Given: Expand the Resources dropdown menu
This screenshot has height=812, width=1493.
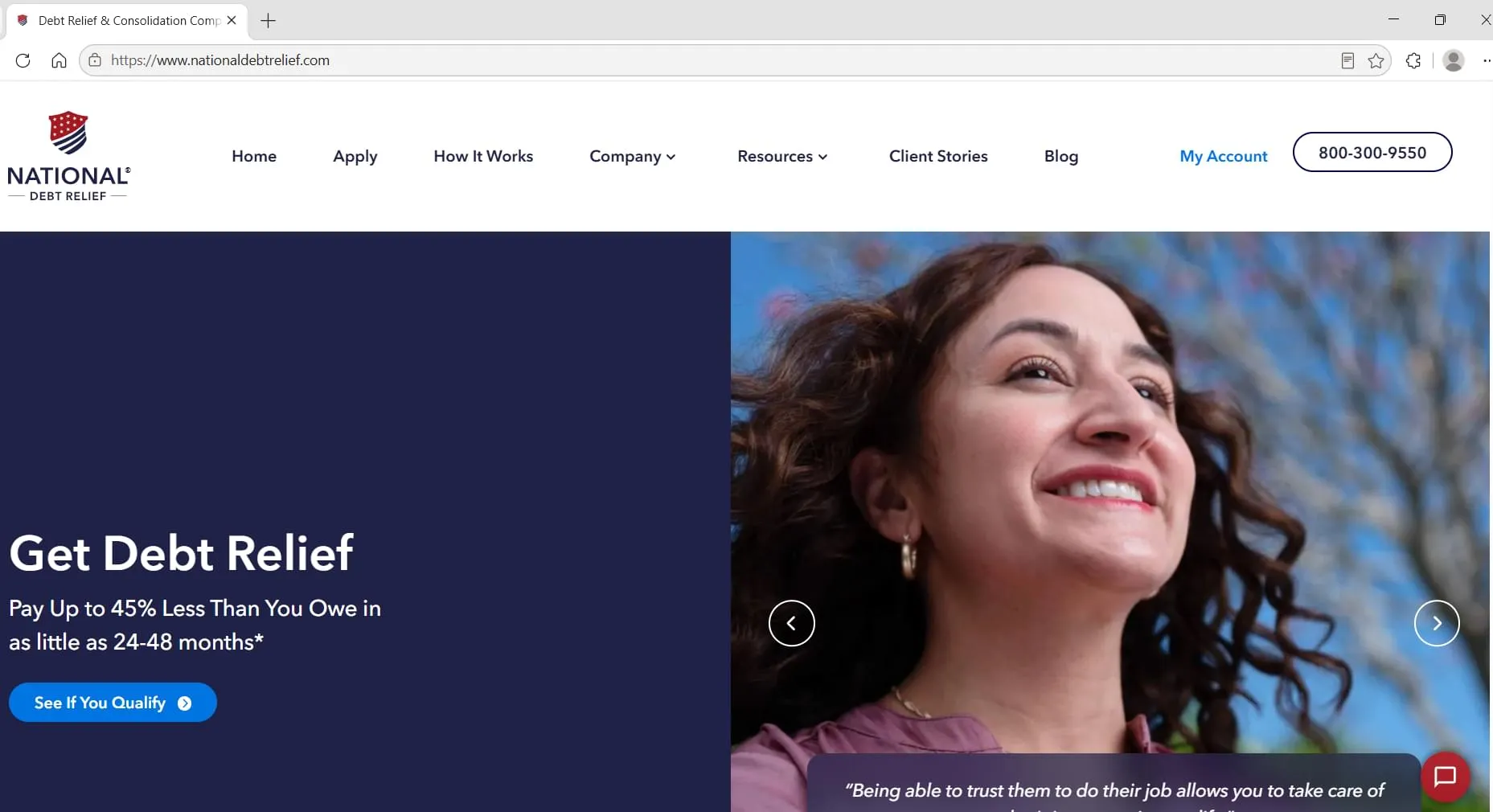Looking at the screenshot, I should (x=782, y=156).
